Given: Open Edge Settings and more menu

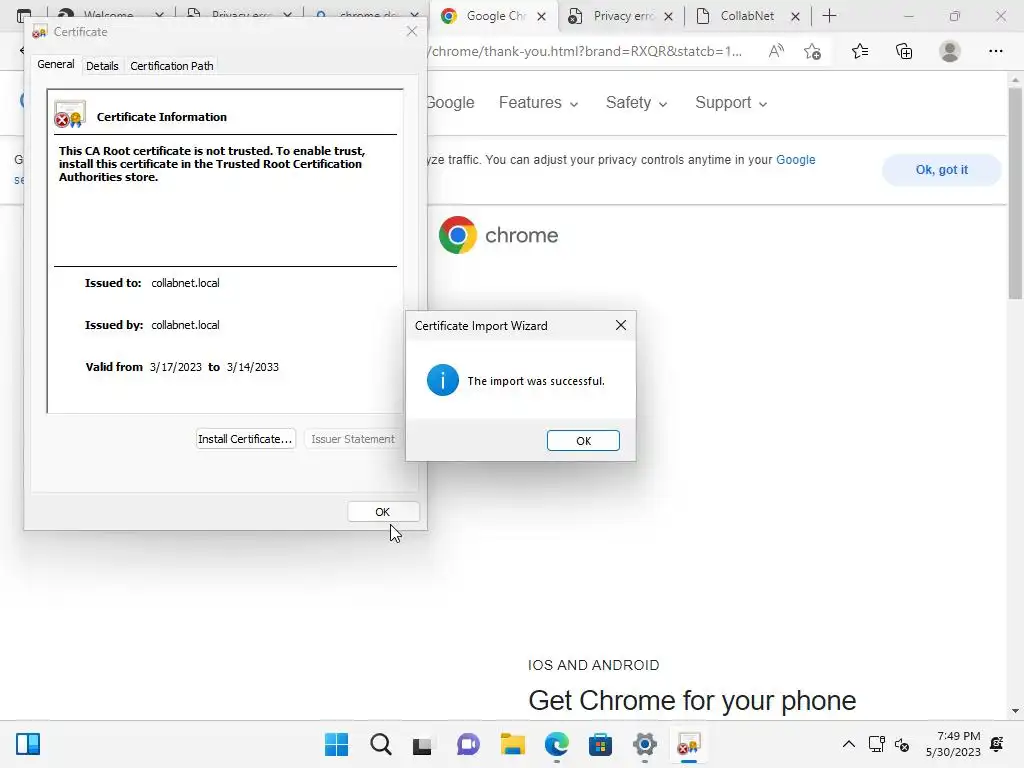Looking at the screenshot, I should (995, 51).
